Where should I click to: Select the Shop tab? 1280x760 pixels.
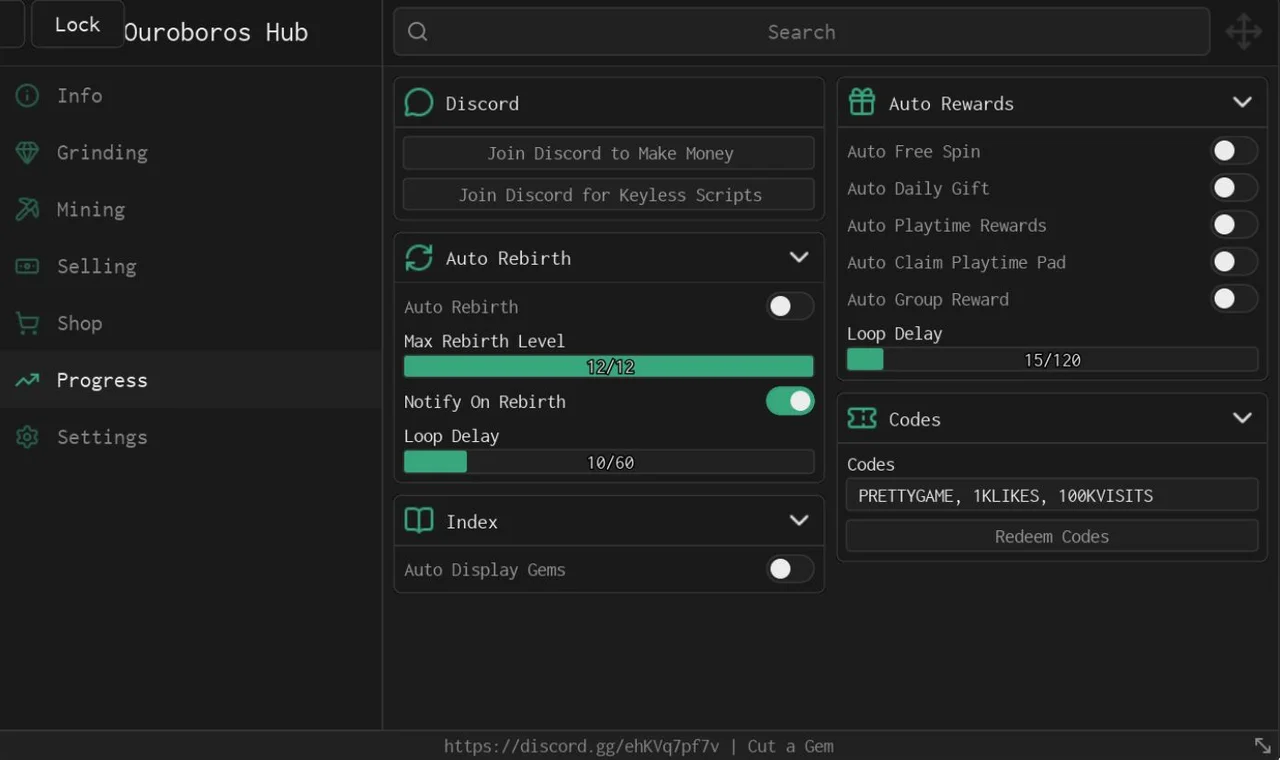(x=190, y=324)
